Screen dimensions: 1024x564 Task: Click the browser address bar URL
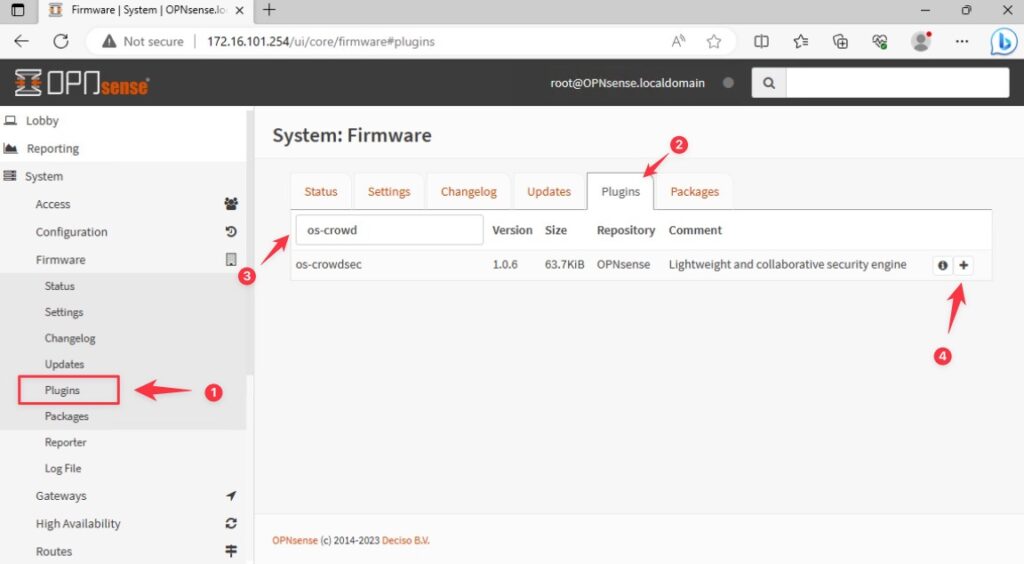(x=321, y=41)
